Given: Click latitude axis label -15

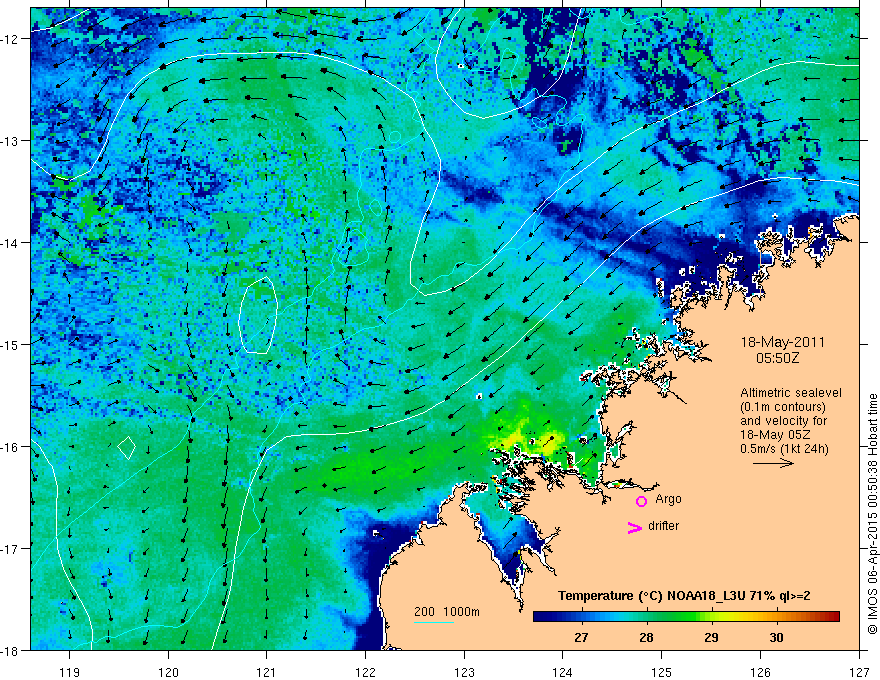Looking at the screenshot, I should (x=10, y=344).
